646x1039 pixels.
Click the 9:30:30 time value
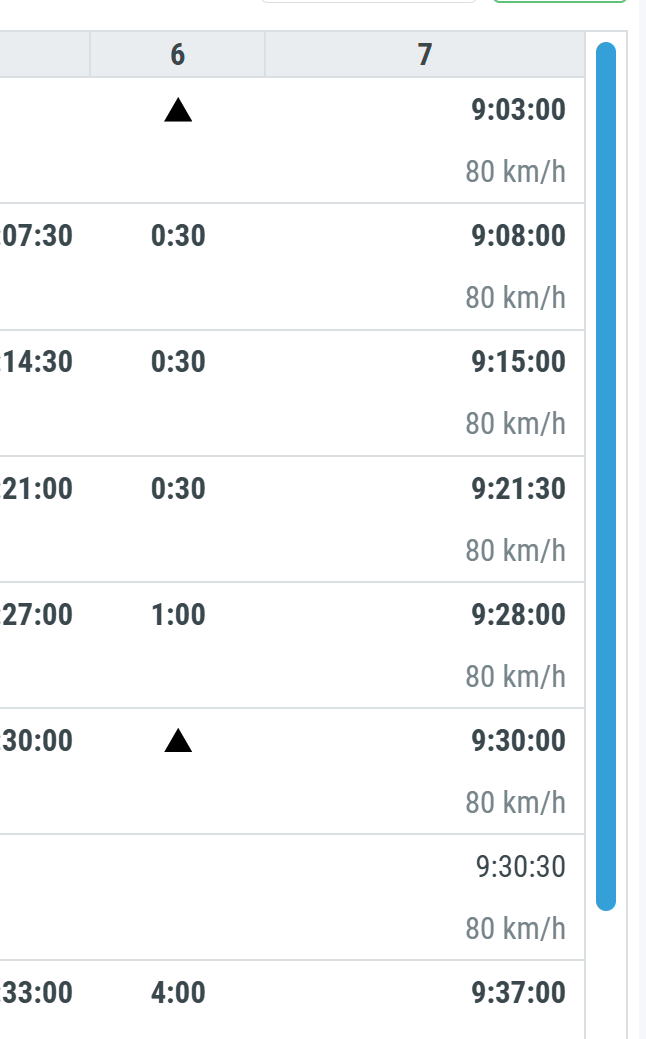(x=520, y=867)
